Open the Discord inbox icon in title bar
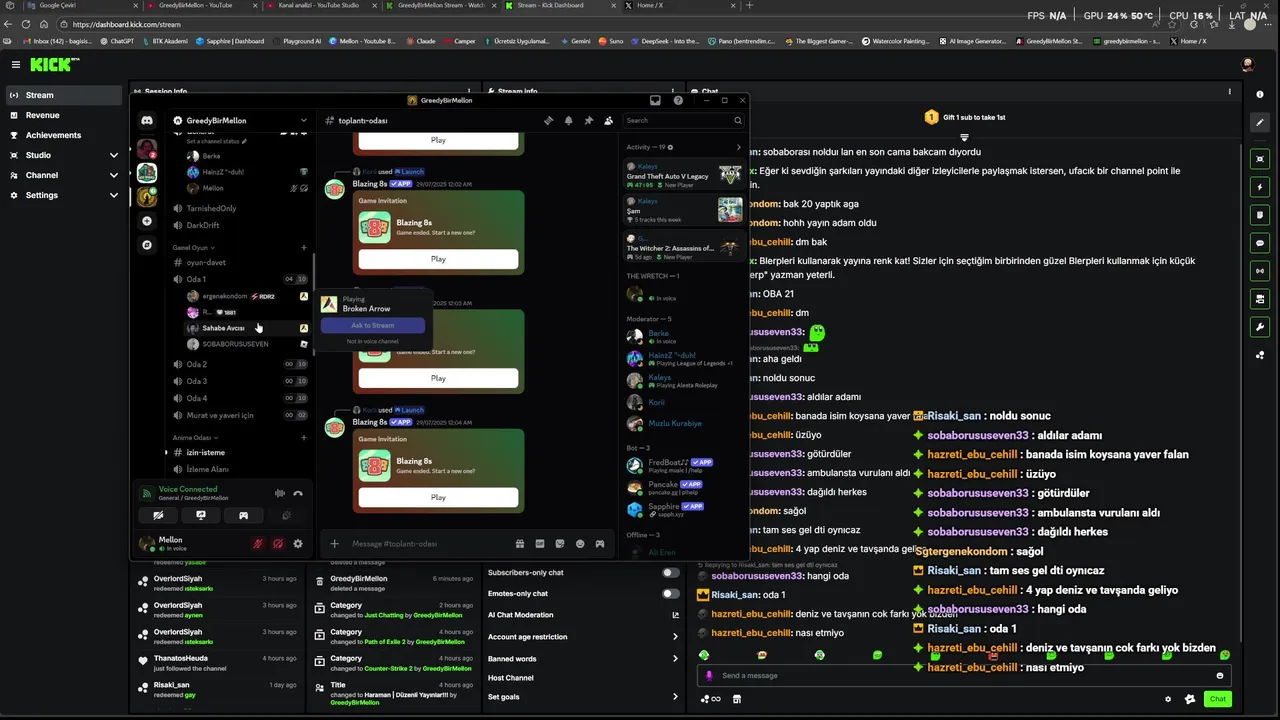 click(x=655, y=100)
